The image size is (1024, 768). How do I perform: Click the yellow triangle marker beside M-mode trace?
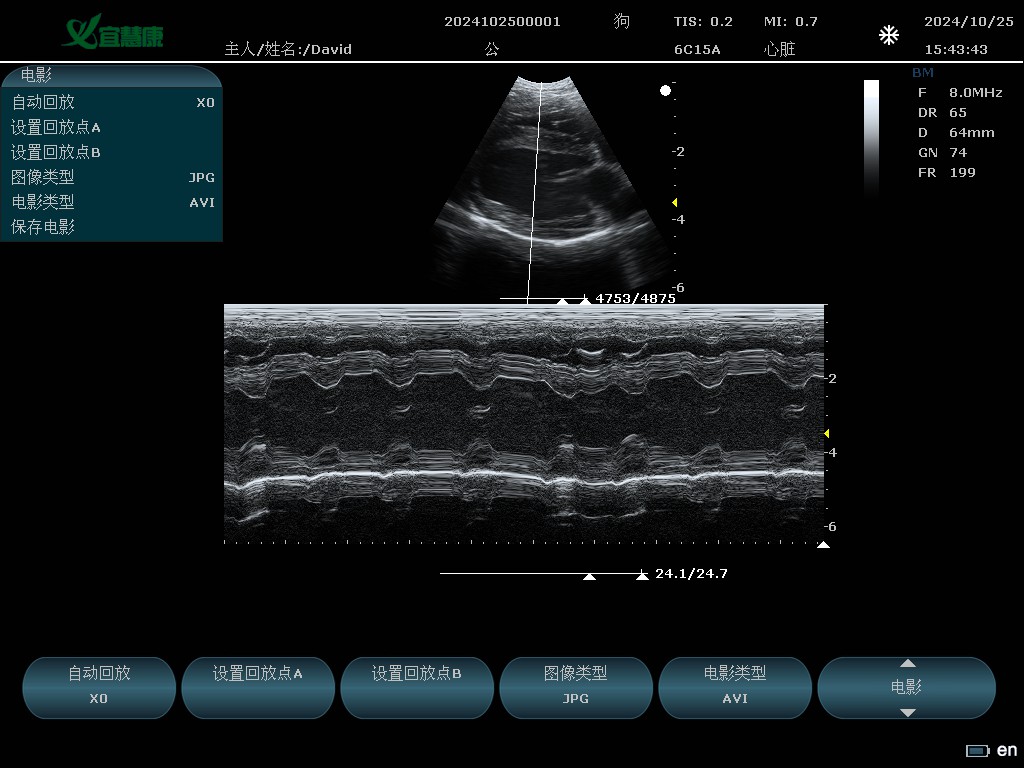(x=826, y=433)
